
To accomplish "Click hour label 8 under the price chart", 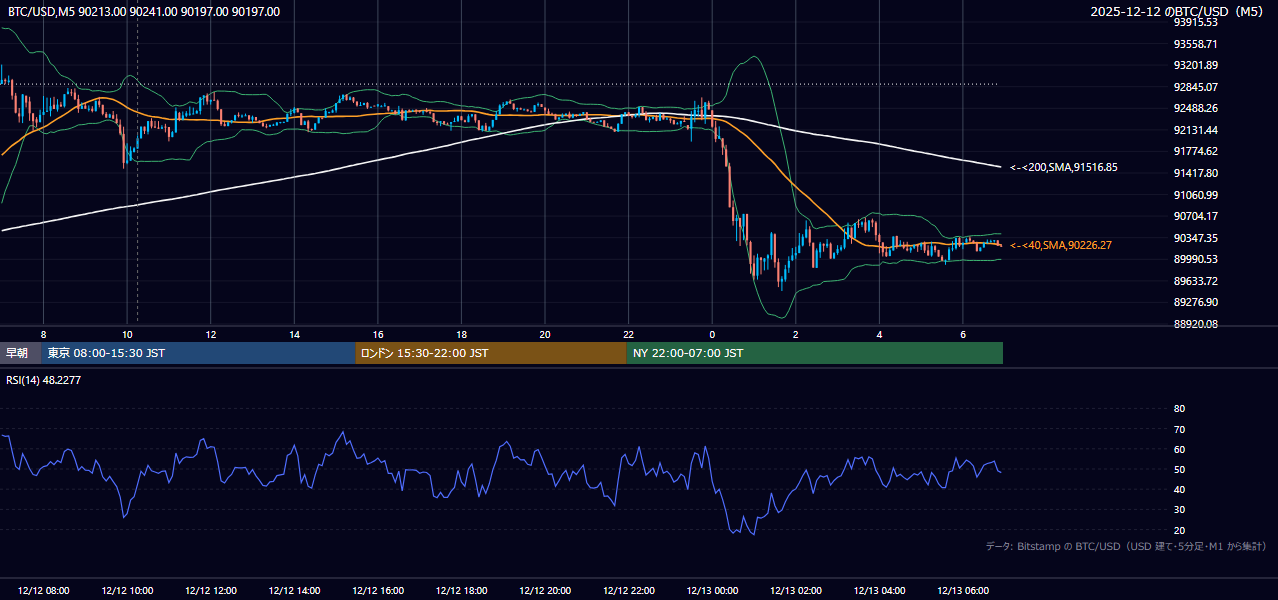I will click(43, 334).
